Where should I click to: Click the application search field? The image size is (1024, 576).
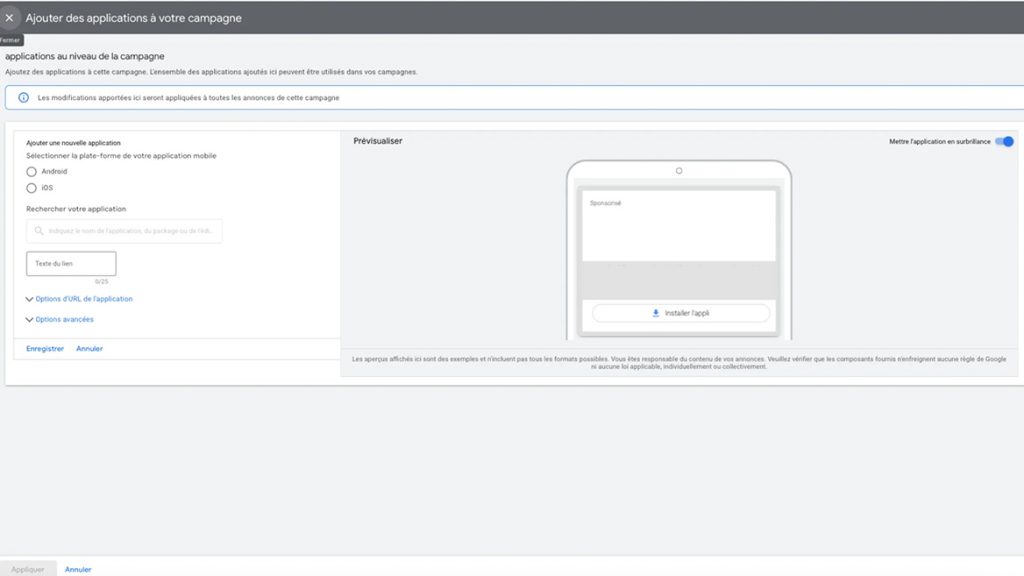124,231
